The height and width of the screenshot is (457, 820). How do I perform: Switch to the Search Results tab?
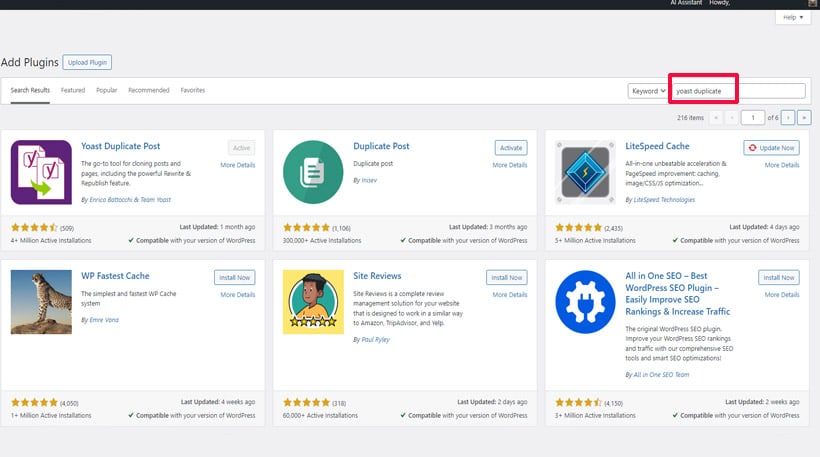point(30,90)
